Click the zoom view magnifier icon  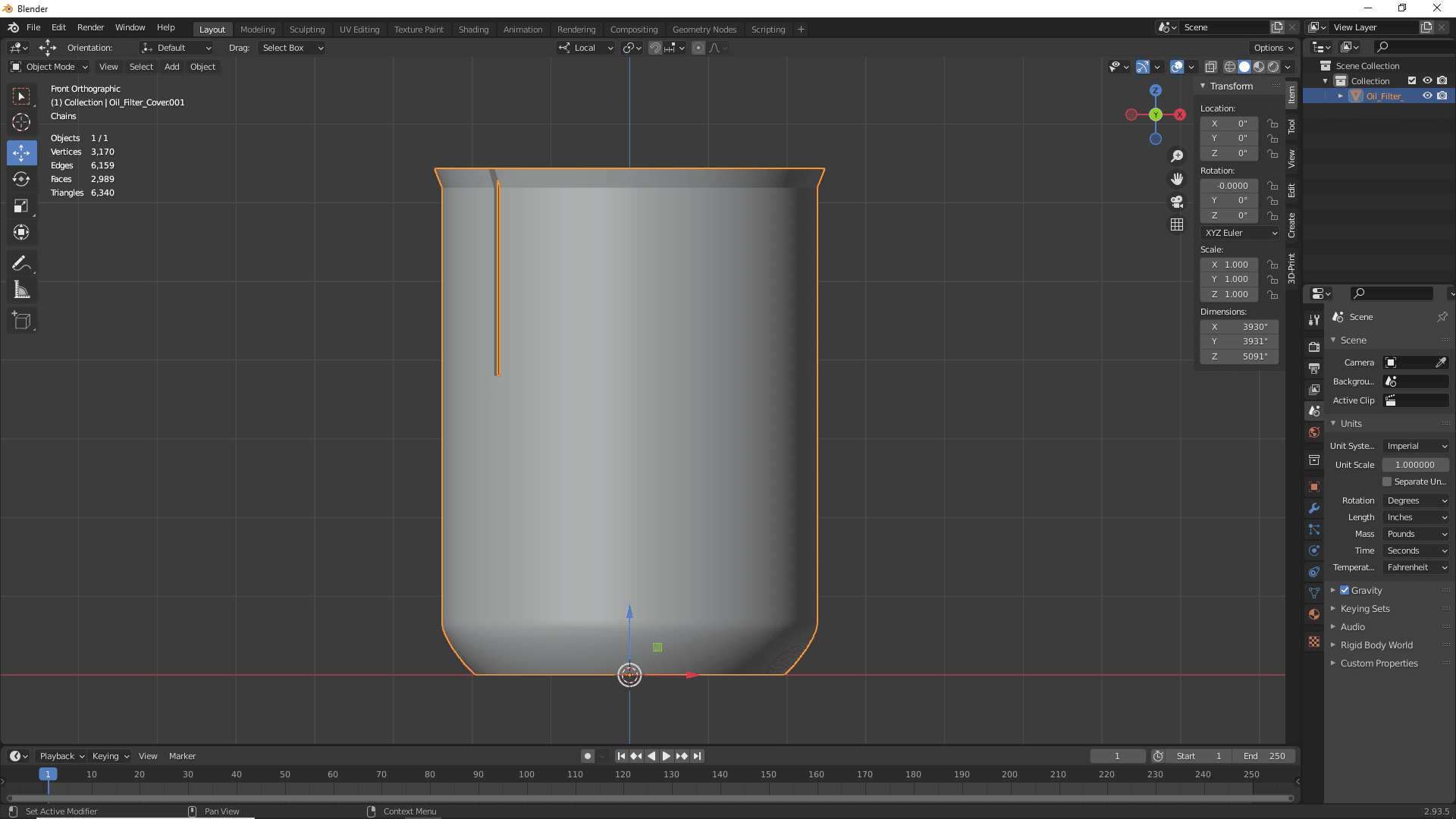[1177, 156]
